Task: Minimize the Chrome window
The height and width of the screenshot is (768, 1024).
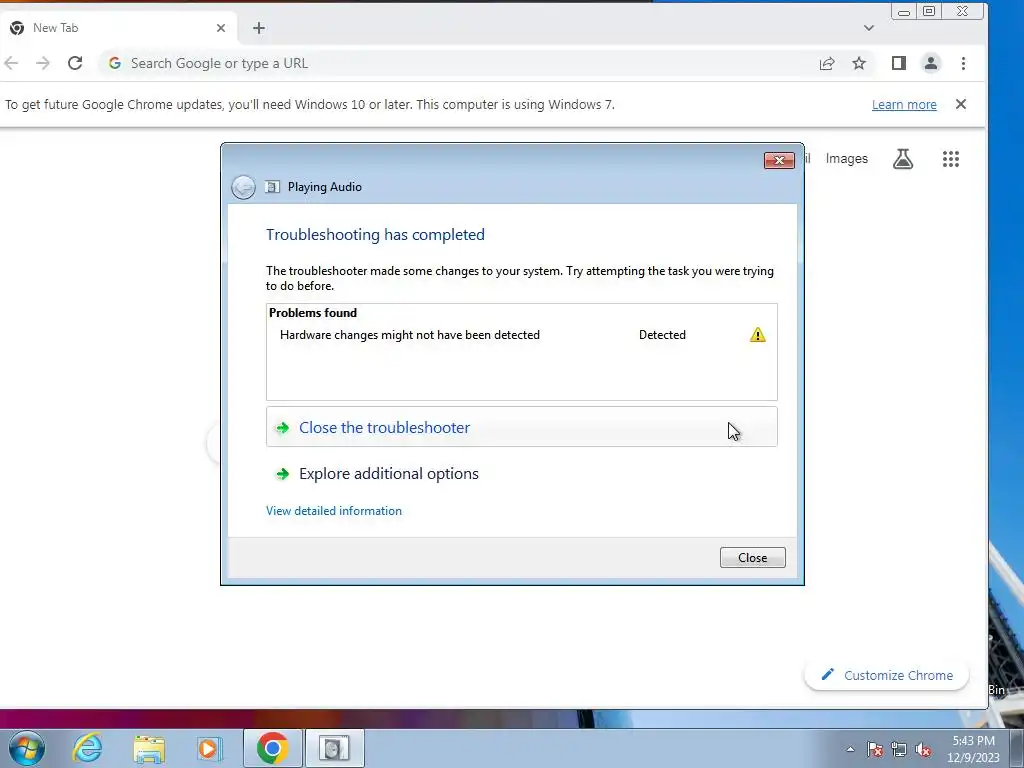Action: [904, 12]
